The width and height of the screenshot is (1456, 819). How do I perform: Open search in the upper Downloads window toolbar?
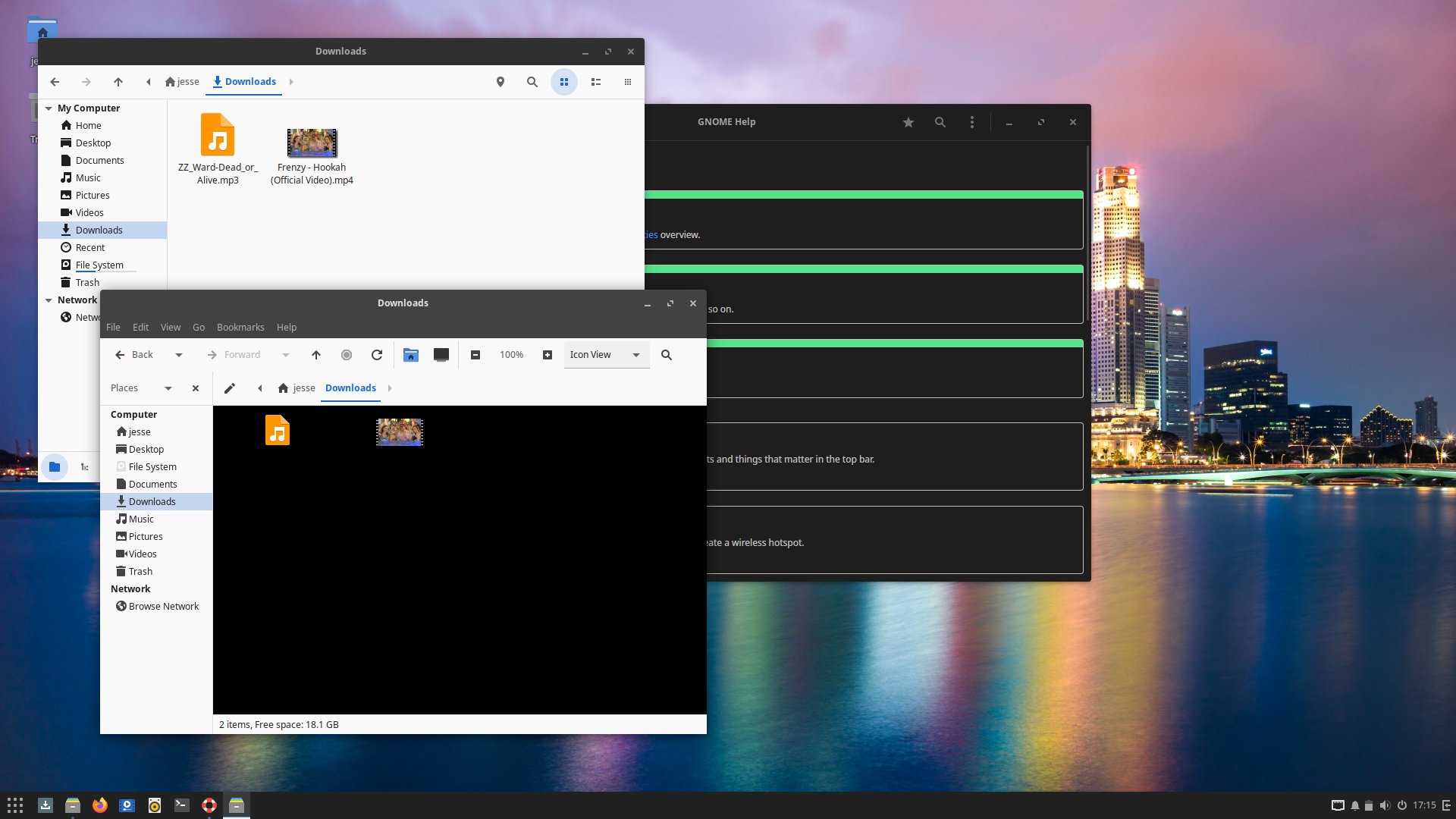pyautogui.click(x=532, y=82)
